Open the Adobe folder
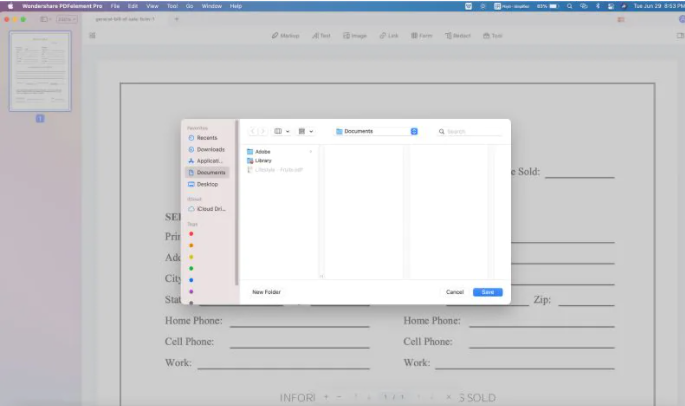 pos(263,152)
